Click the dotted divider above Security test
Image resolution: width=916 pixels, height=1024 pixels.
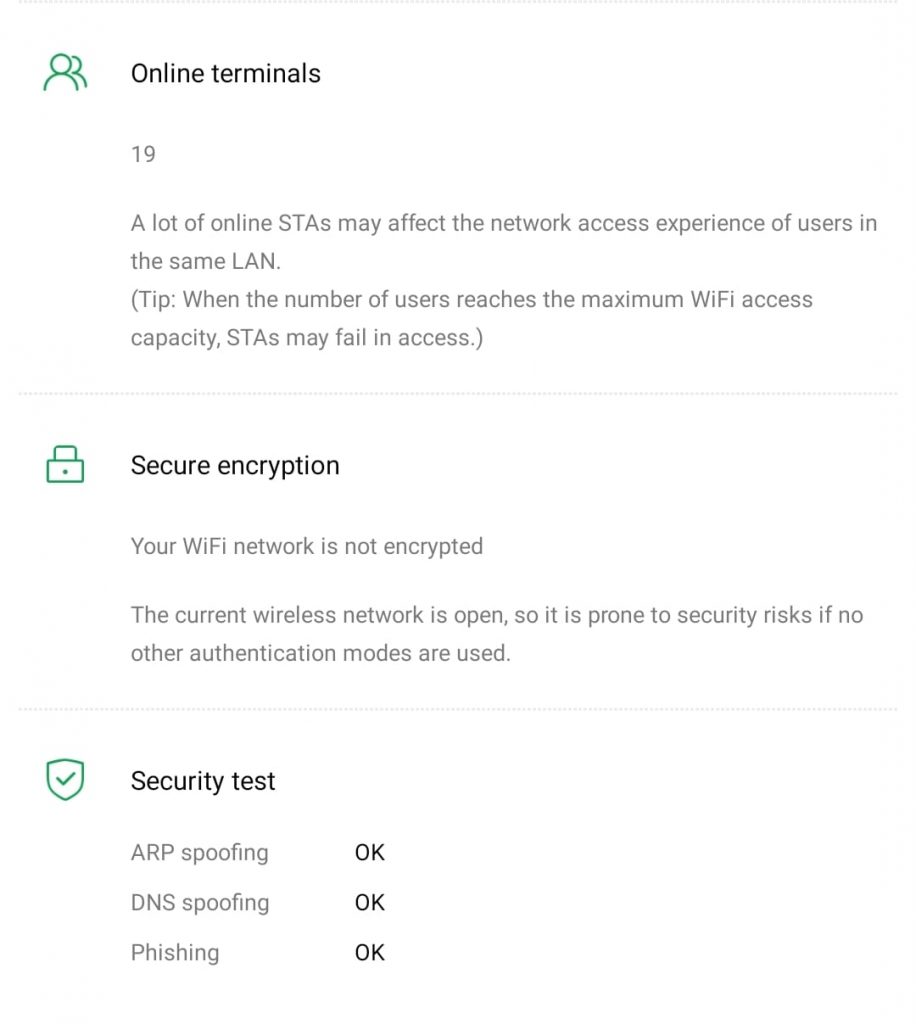458,709
